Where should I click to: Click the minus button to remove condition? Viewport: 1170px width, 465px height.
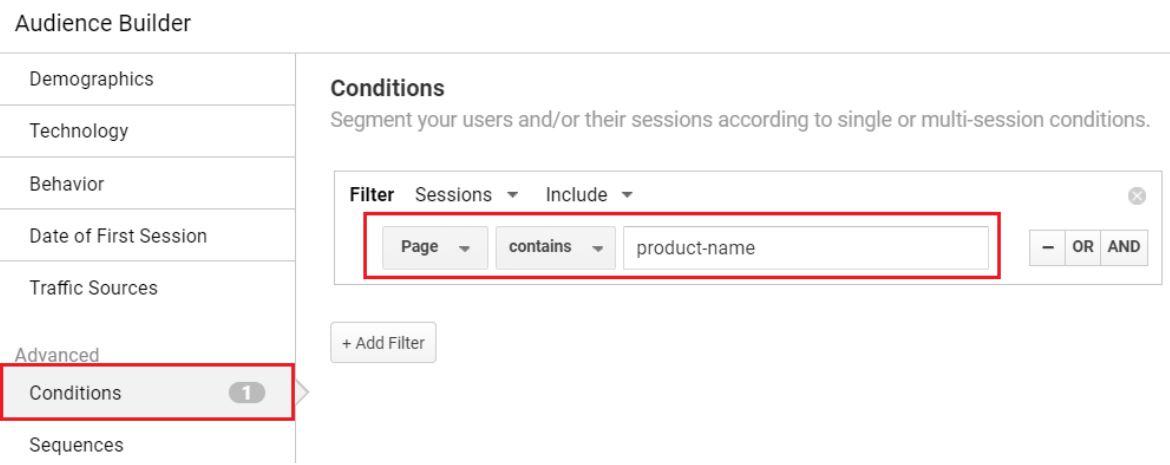coord(1047,248)
